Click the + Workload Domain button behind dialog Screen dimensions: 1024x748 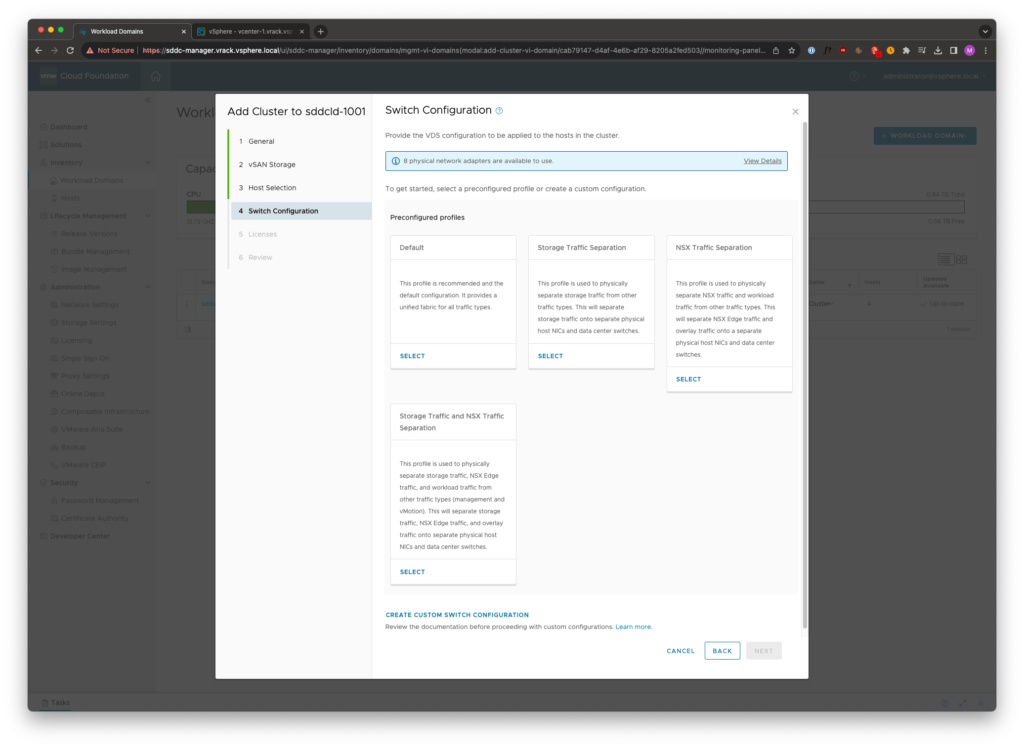pyautogui.click(x=925, y=136)
